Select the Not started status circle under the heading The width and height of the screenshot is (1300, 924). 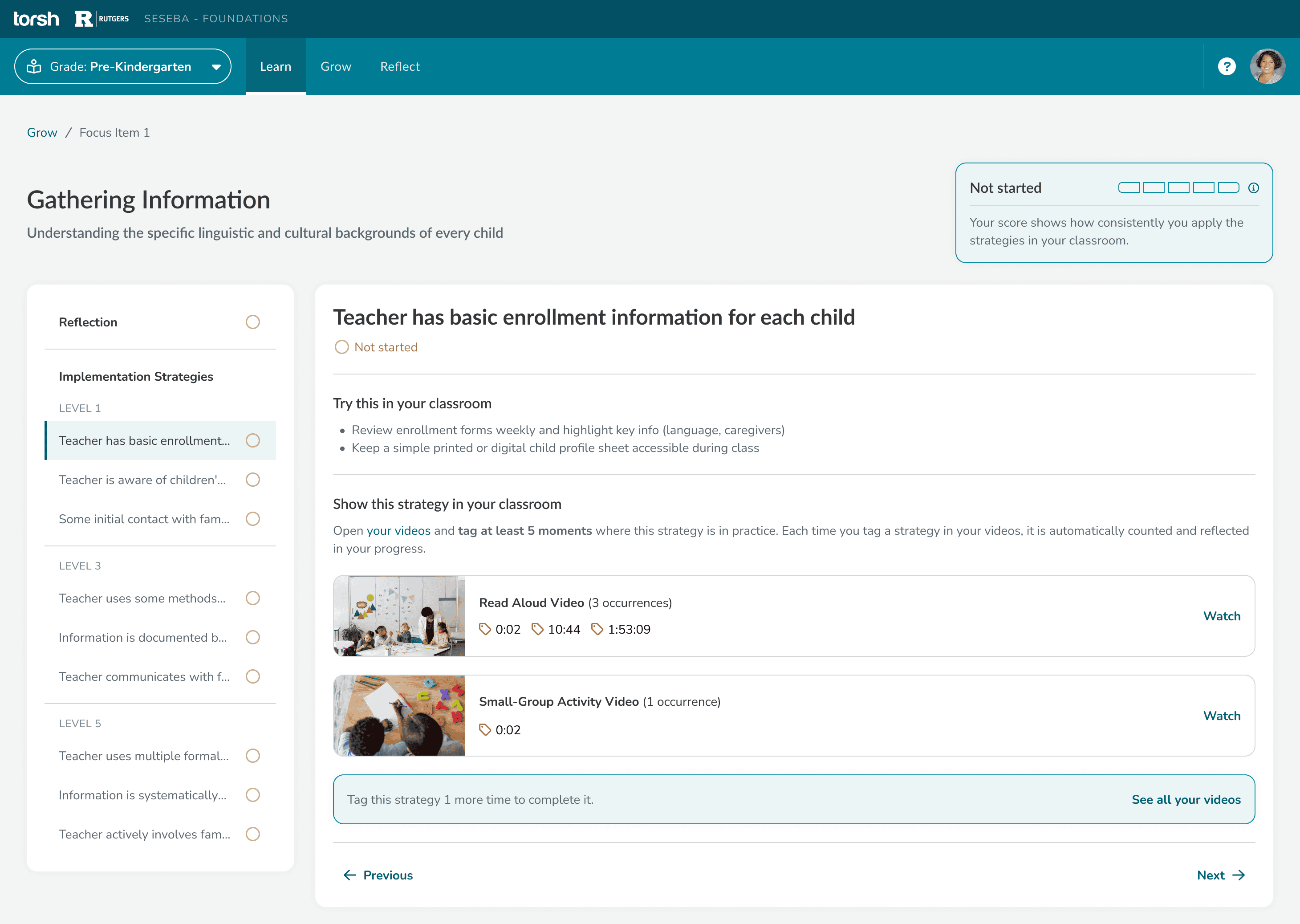coord(342,346)
